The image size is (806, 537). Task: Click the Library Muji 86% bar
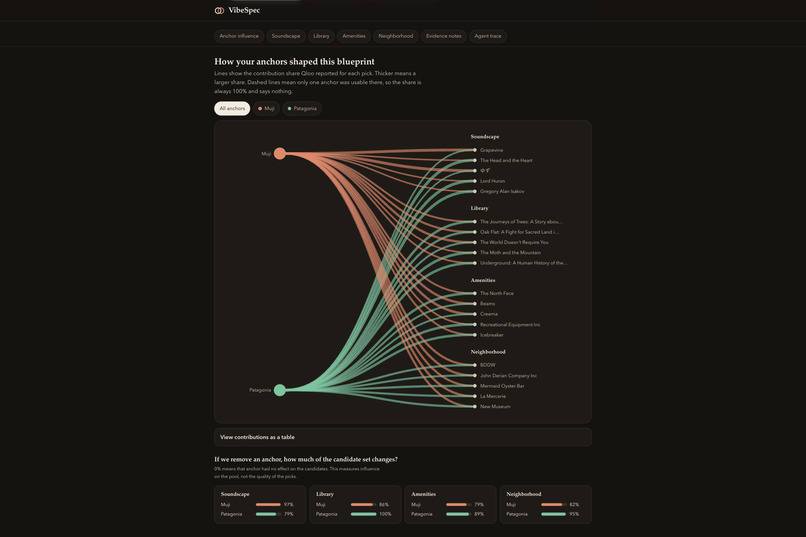pyautogui.click(x=363, y=505)
